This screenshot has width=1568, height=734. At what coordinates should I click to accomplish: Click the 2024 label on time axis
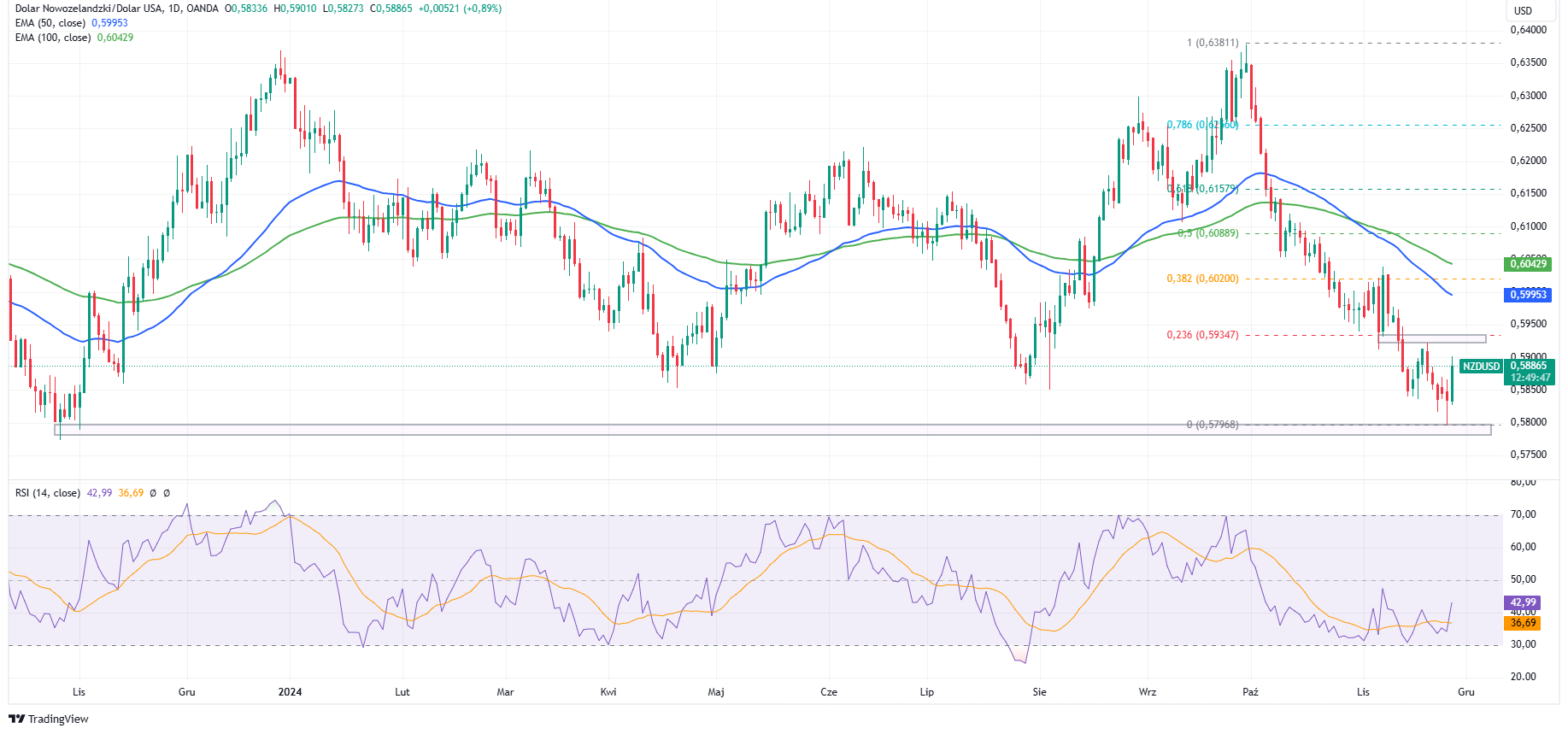291,692
